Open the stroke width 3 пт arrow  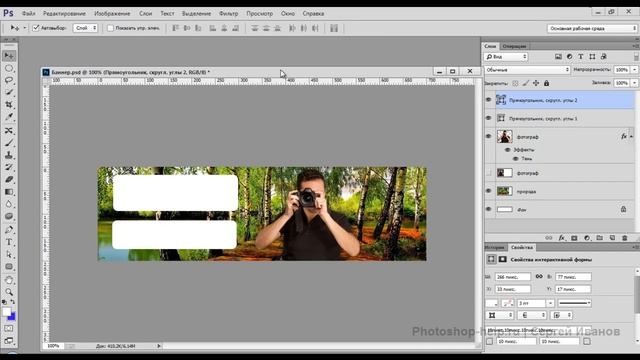pos(550,303)
